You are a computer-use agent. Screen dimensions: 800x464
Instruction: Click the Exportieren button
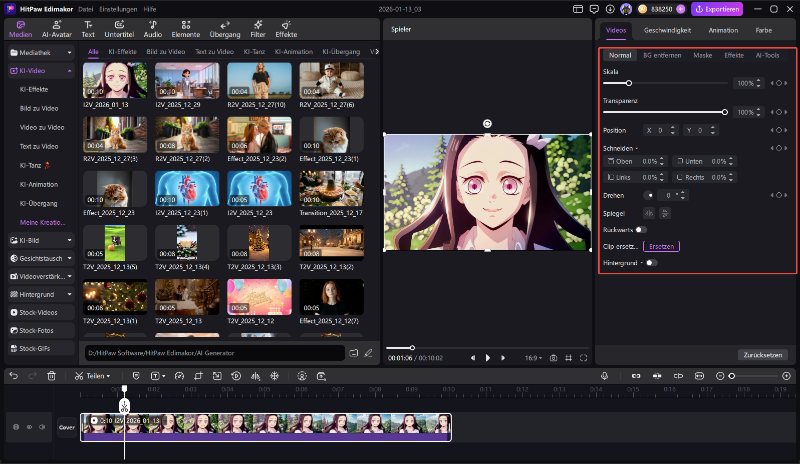[x=717, y=9]
